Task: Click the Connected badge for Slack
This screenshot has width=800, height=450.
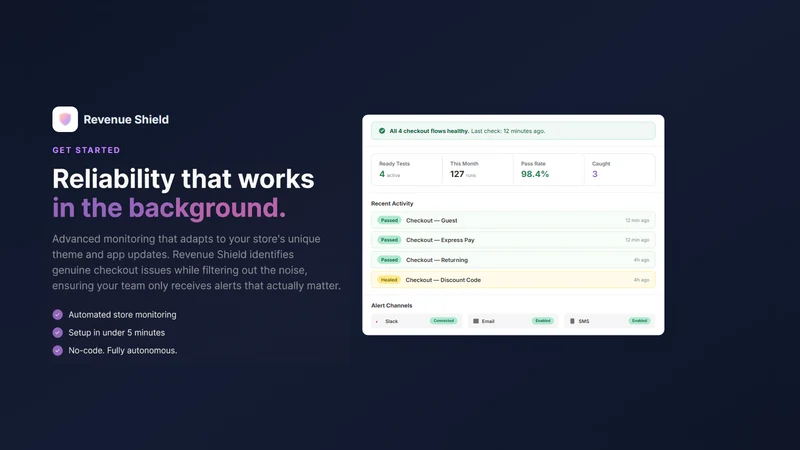Action: 443,321
